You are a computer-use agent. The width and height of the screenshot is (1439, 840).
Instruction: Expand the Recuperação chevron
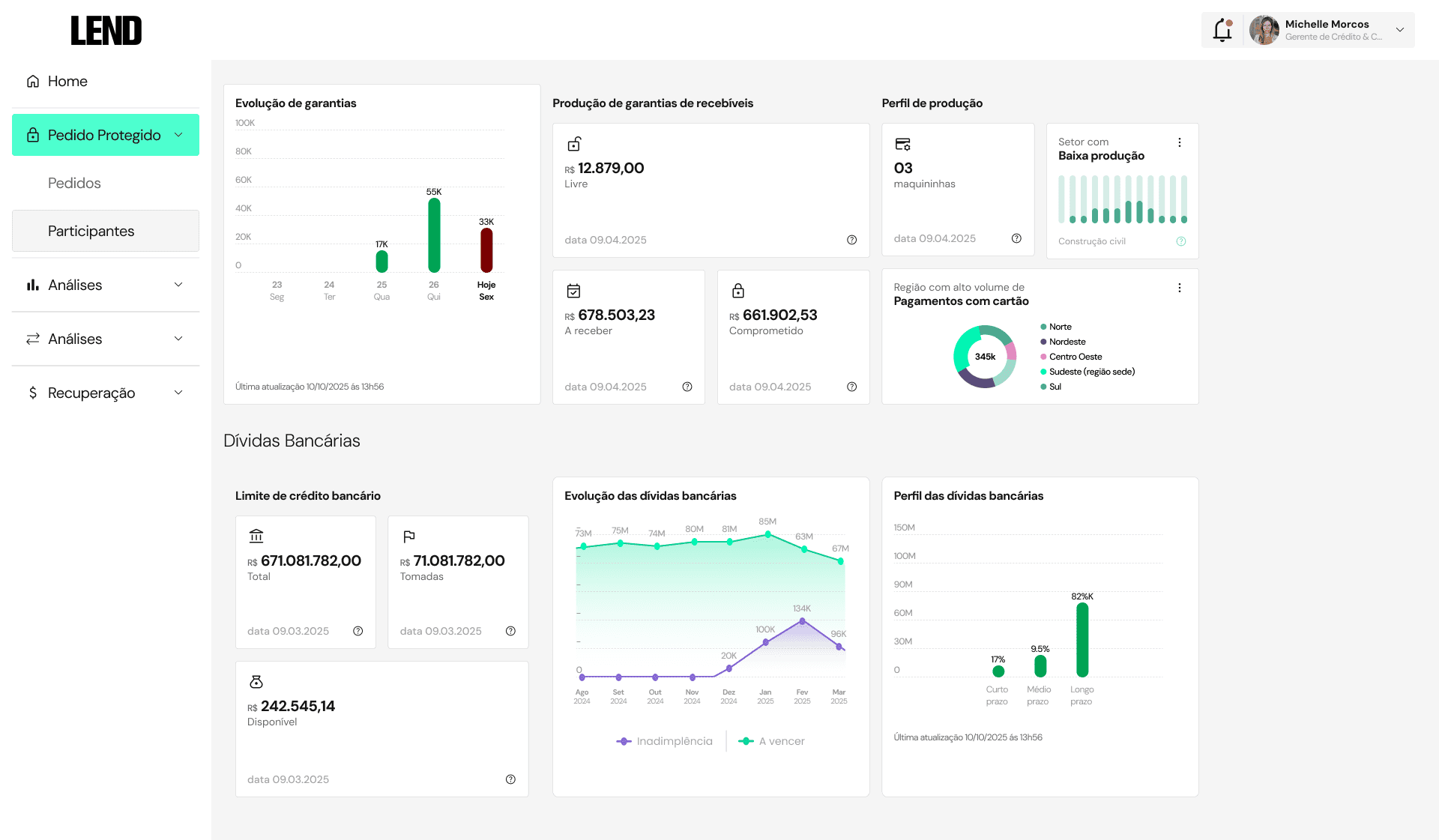tap(178, 393)
